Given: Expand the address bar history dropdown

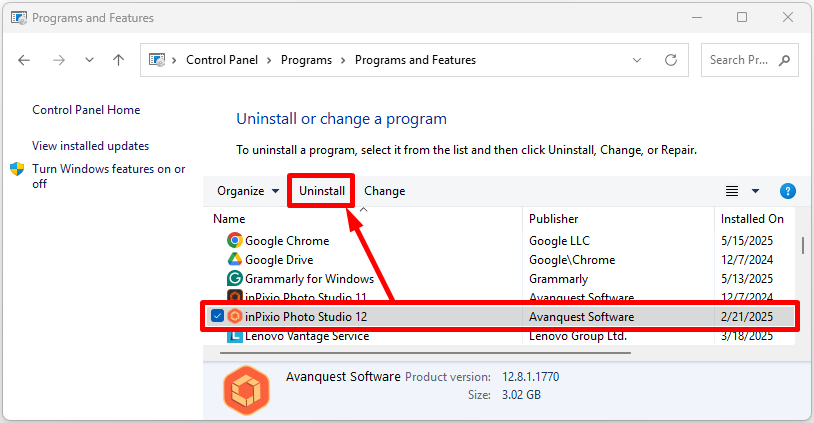Looking at the screenshot, I should point(637,60).
